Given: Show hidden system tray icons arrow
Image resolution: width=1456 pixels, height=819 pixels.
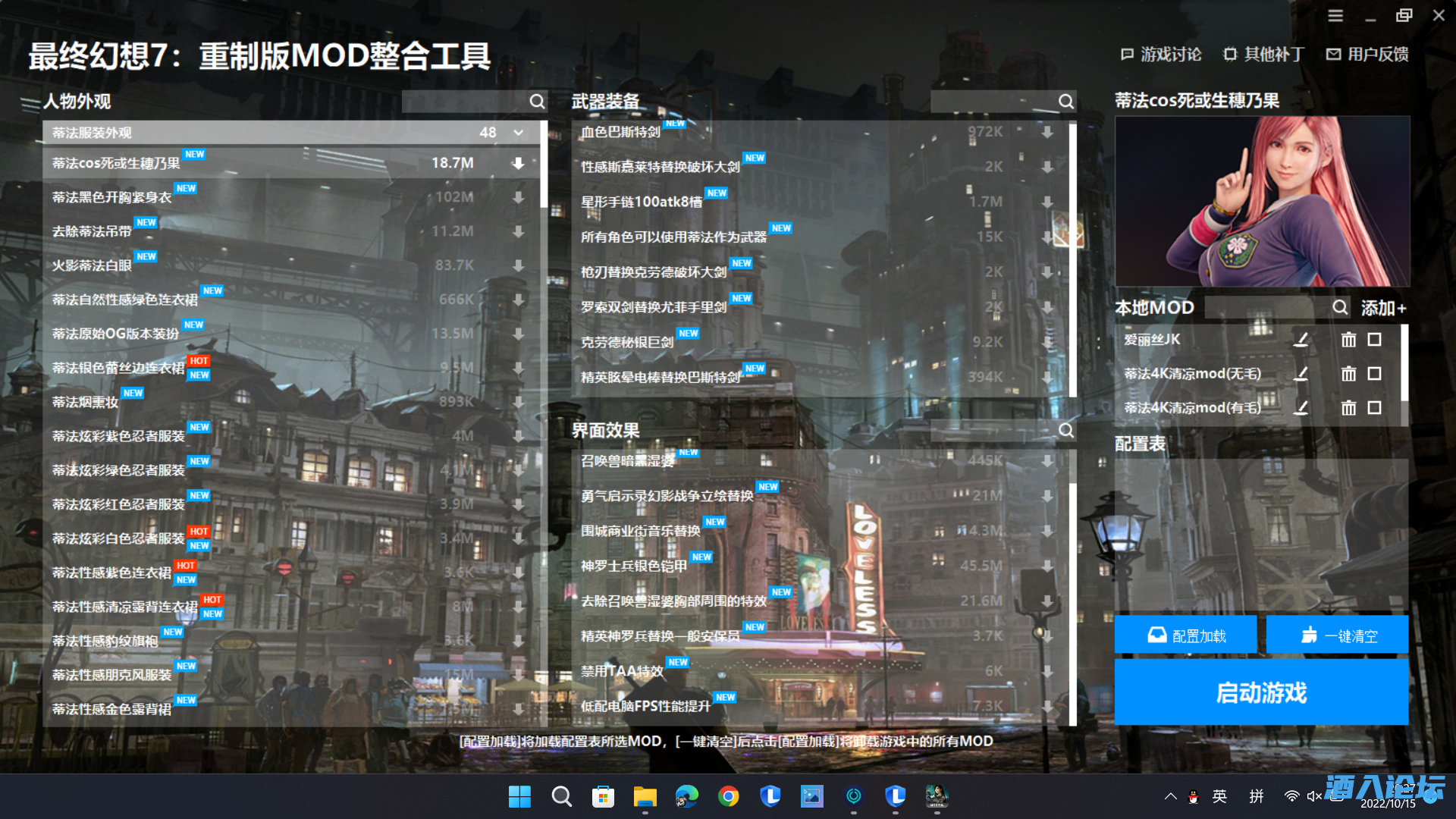Looking at the screenshot, I should (x=1170, y=796).
